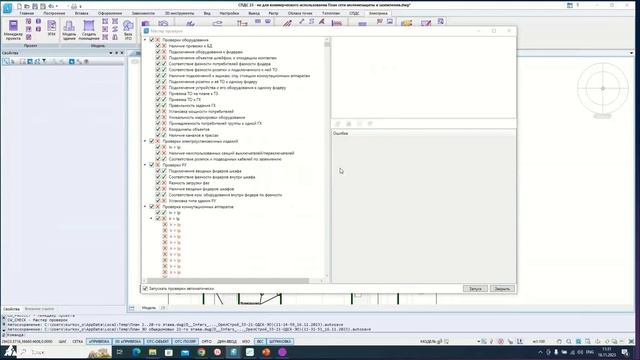Click the mail icon on the taskbar

click(185, 352)
